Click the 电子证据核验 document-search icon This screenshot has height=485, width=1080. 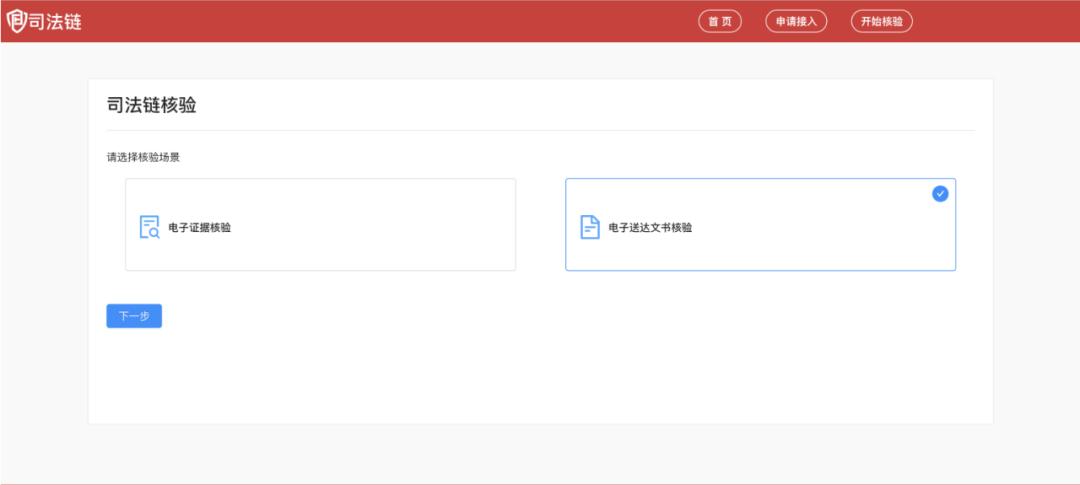coord(149,227)
